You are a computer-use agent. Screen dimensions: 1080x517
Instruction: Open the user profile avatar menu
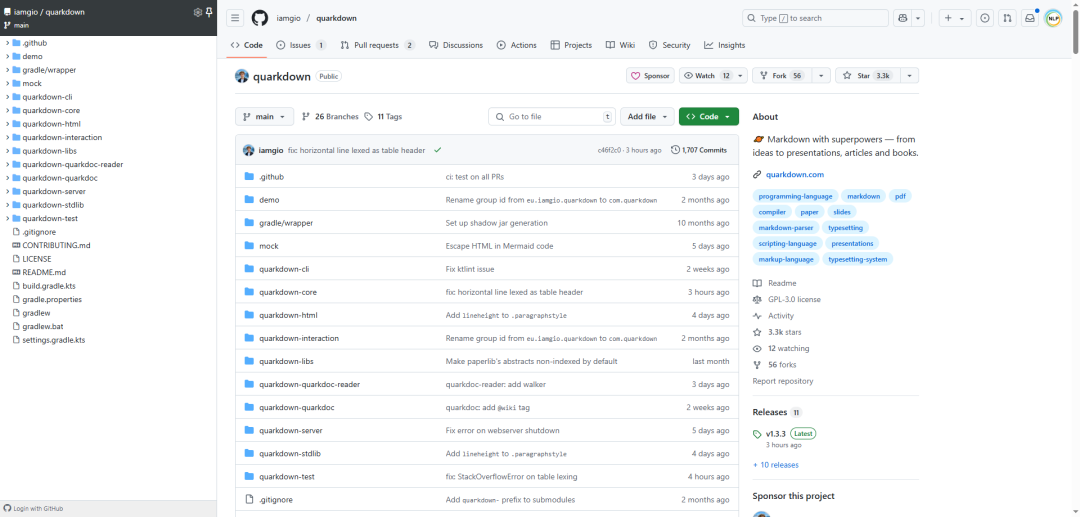click(x=1053, y=19)
